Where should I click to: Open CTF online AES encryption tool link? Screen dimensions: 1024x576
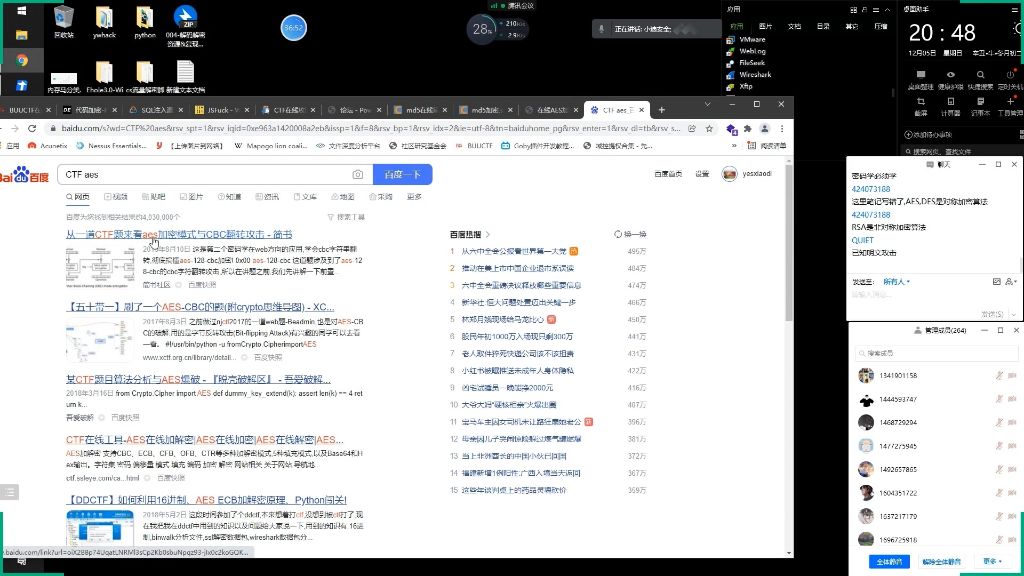pyautogui.click(x=204, y=440)
